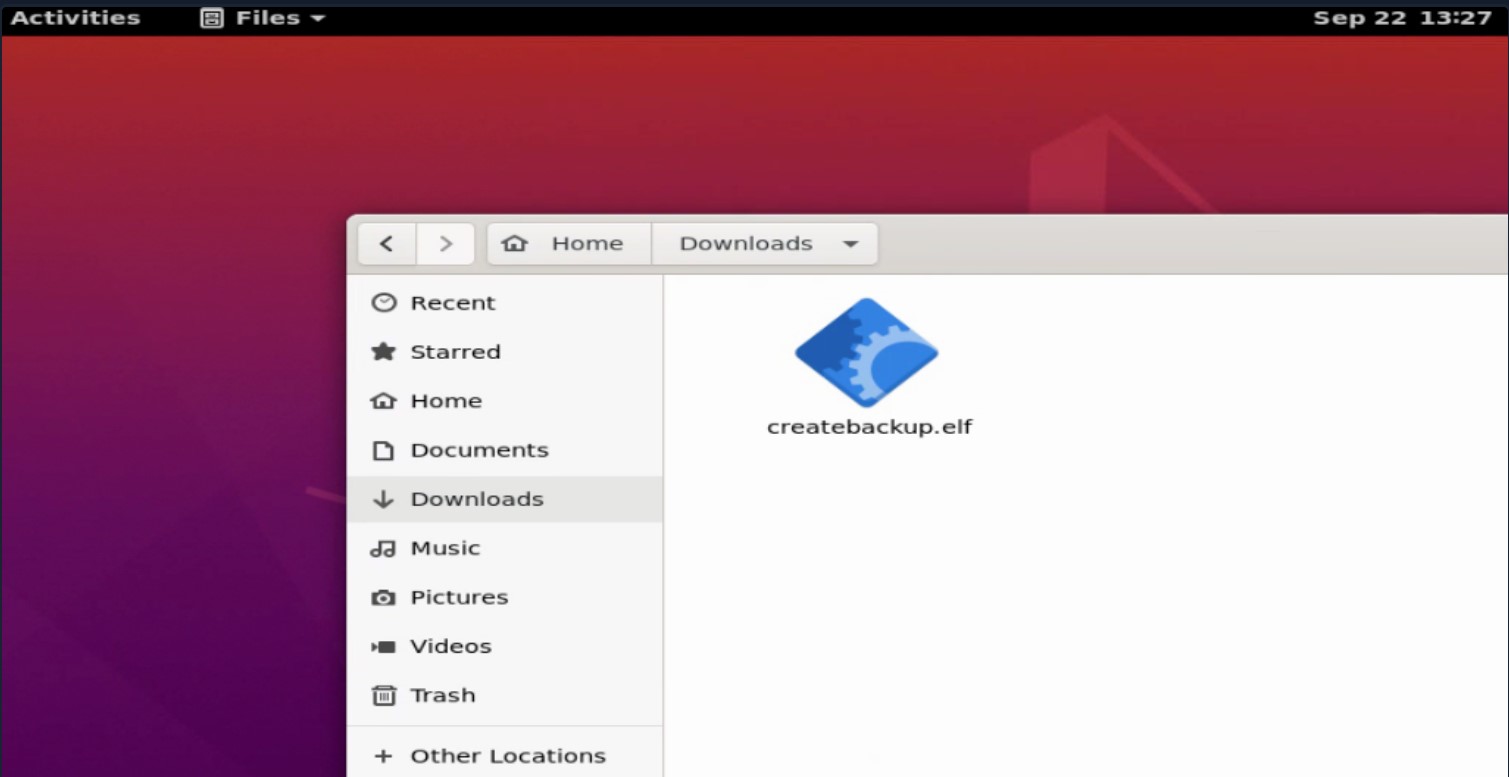Open the Activities overview
The width and height of the screenshot is (1509, 777).
click(x=76, y=18)
